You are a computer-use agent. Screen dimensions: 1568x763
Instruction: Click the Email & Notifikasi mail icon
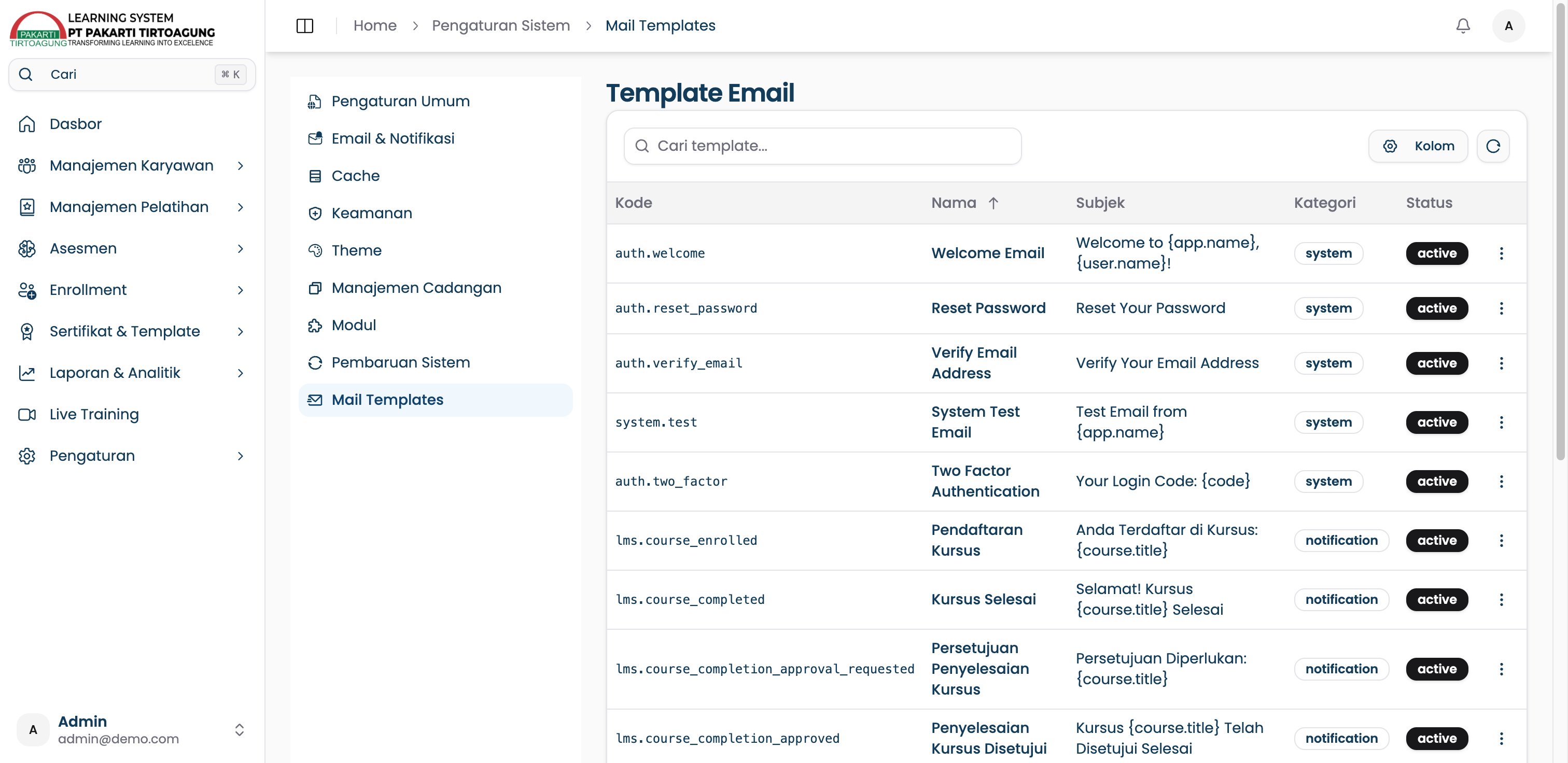point(315,139)
